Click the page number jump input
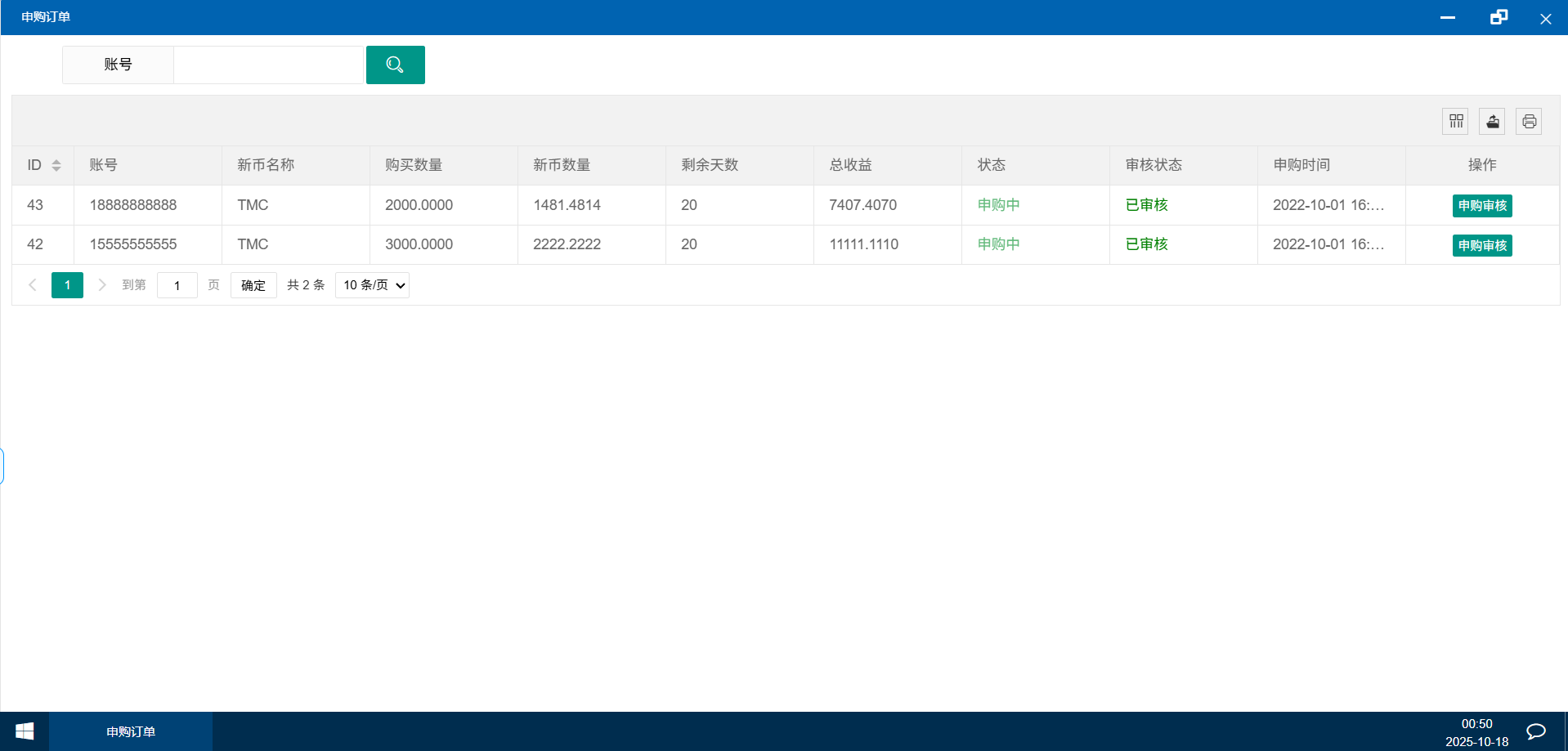Image resolution: width=1568 pixels, height=751 pixels. pos(177,285)
